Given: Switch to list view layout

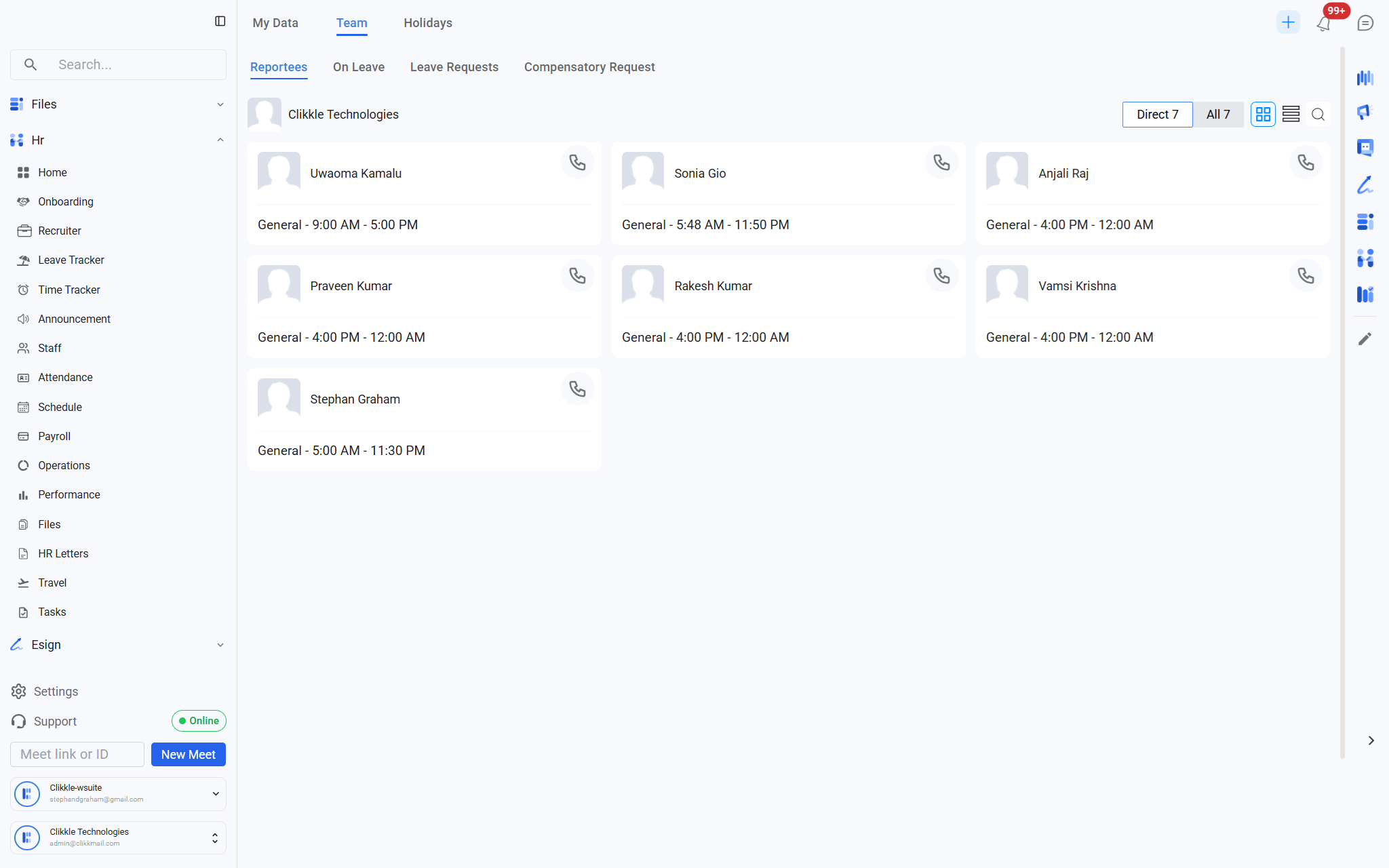Looking at the screenshot, I should tap(1291, 115).
